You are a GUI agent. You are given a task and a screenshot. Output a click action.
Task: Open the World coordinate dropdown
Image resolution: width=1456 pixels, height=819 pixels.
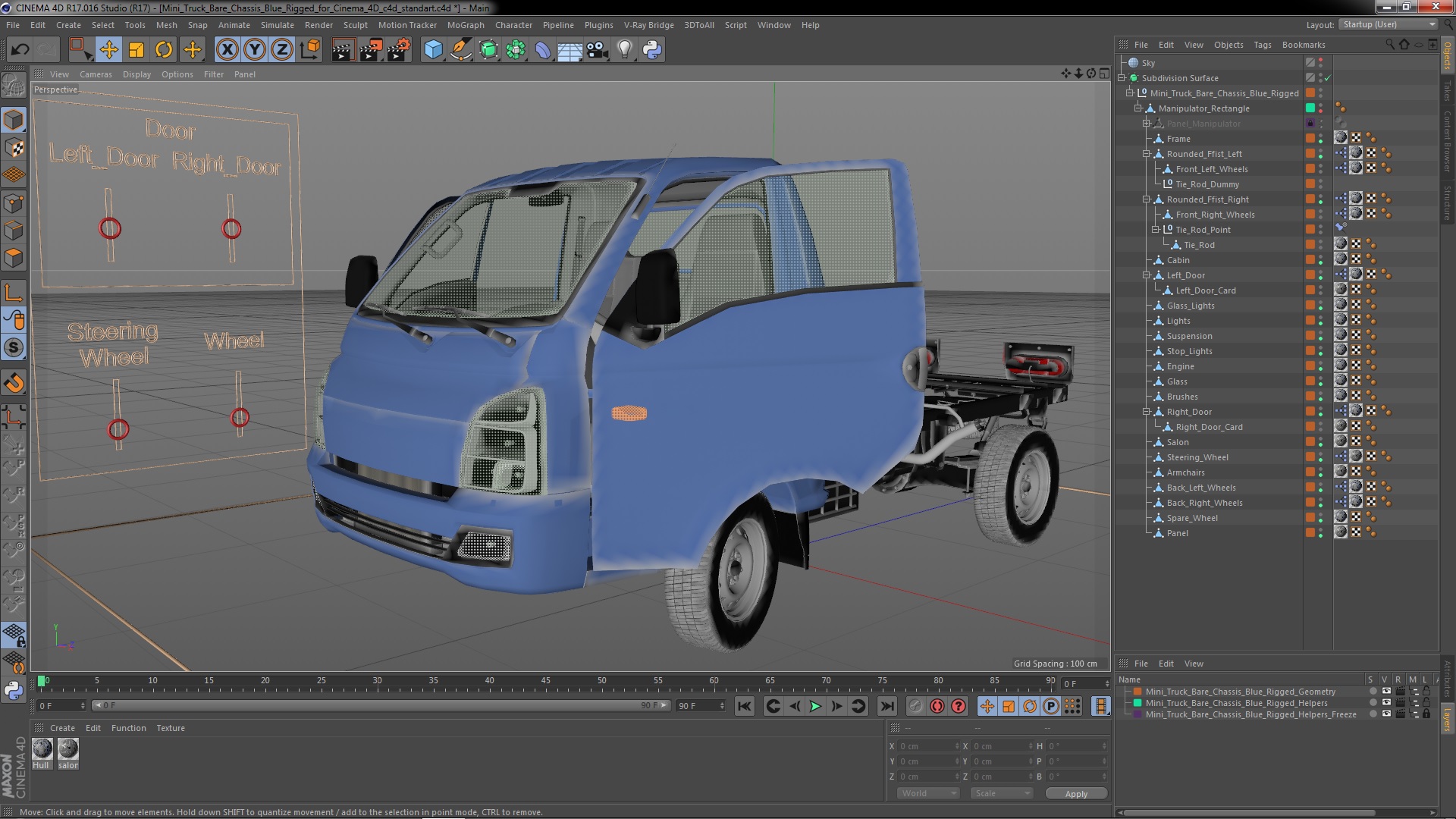pos(928,793)
